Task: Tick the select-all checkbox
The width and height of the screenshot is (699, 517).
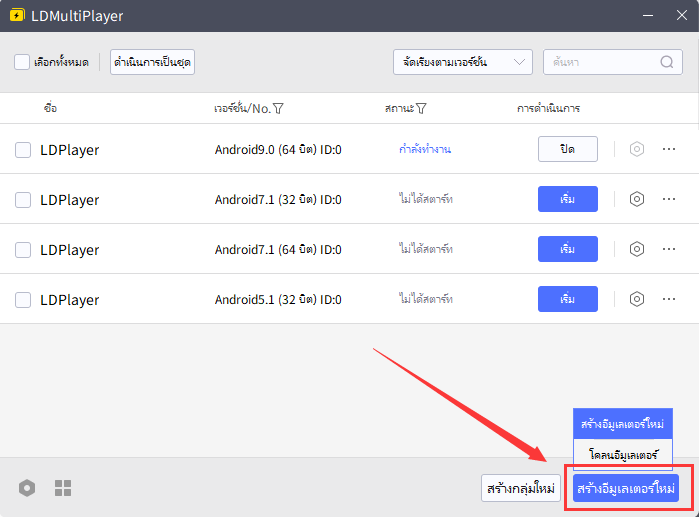Action: click(22, 62)
